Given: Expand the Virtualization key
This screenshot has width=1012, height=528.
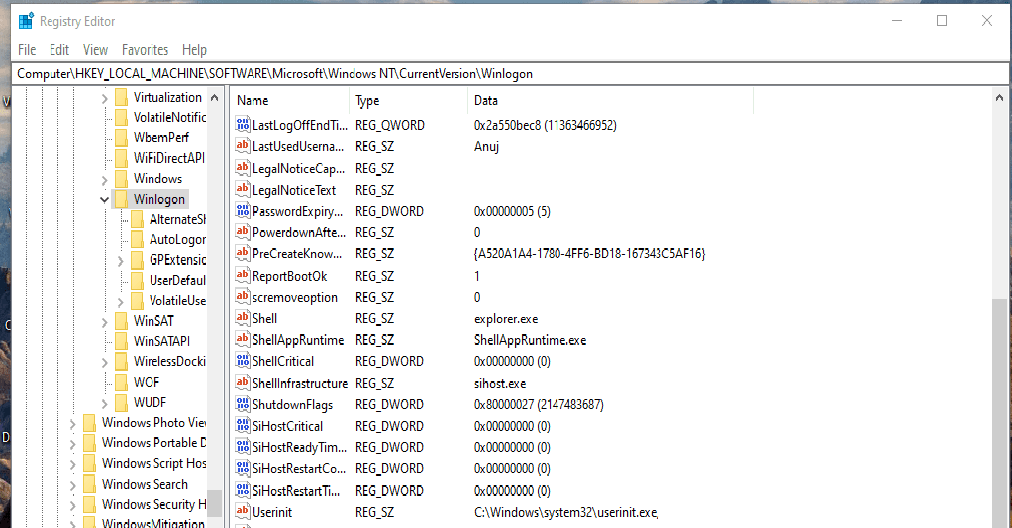Looking at the screenshot, I should pos(105,98).
